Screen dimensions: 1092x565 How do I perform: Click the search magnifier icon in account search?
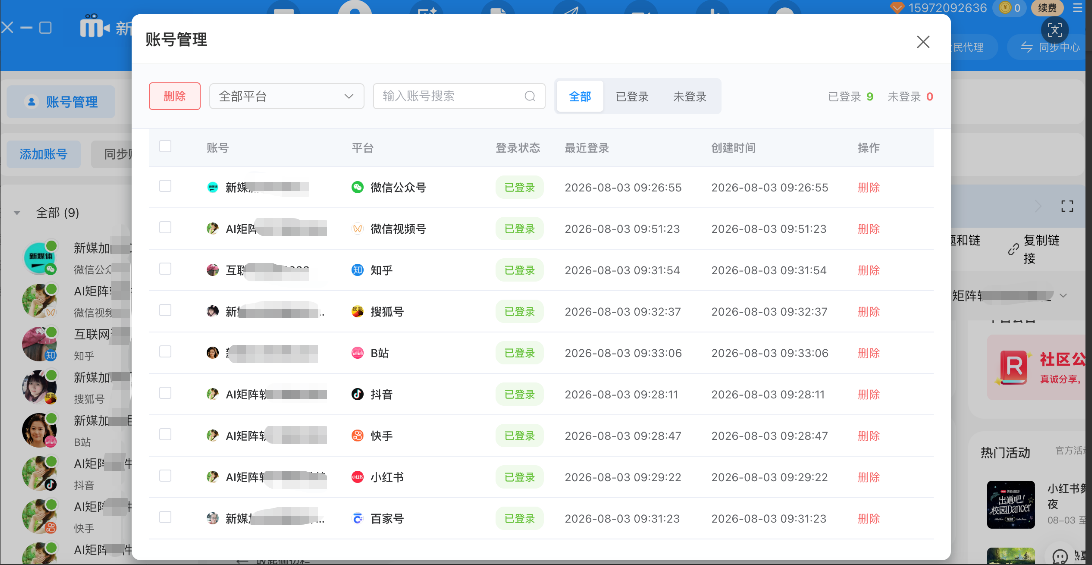(x=530, y=96)
